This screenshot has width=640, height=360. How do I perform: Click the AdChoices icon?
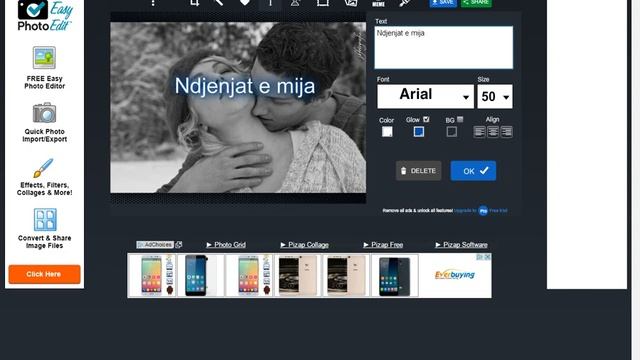(x=155, y=244)
